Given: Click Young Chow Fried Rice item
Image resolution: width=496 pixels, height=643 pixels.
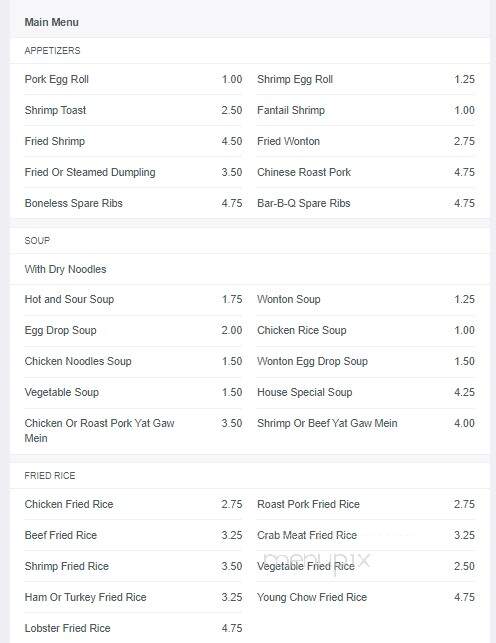Looking at the screenshot, I should [312, 597].
